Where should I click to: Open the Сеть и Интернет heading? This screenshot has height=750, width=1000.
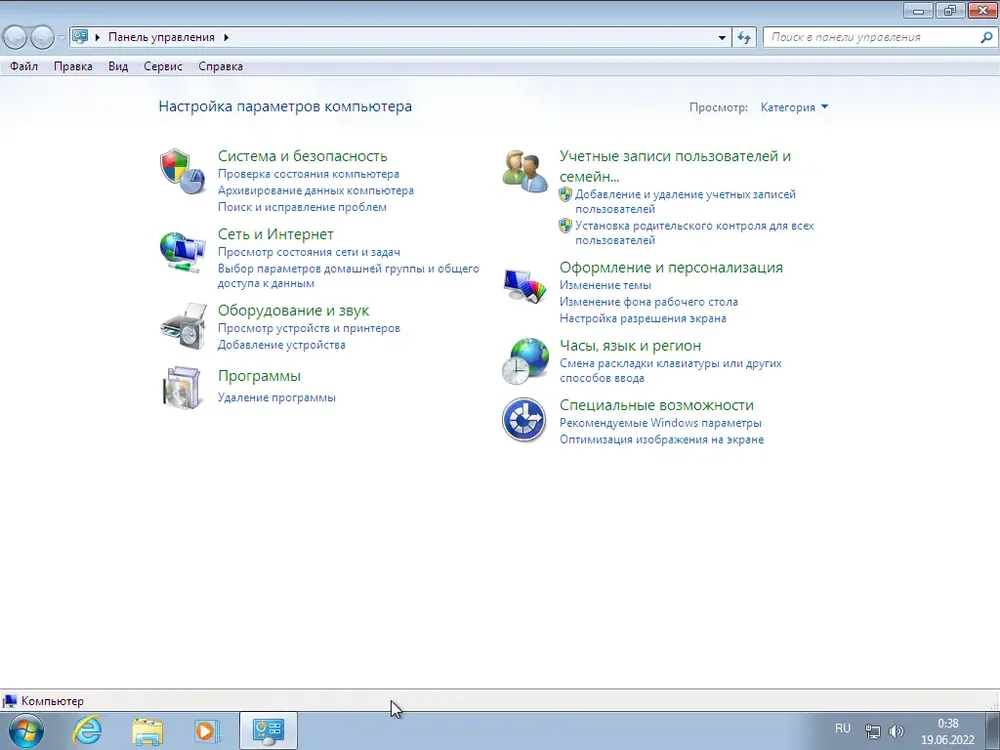pyautogui.click(x=276, y=234)
